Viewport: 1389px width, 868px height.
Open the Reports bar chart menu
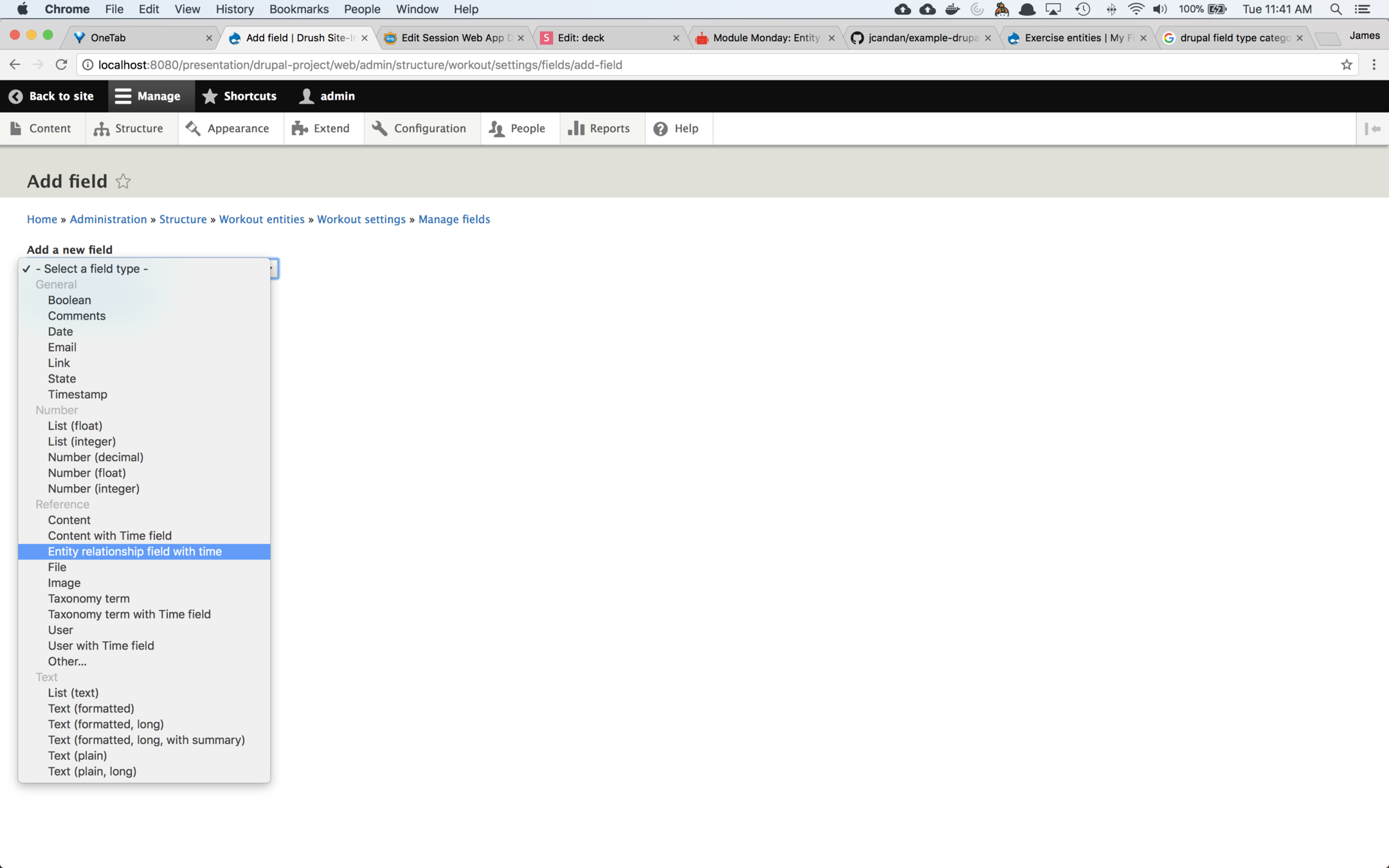599,129
